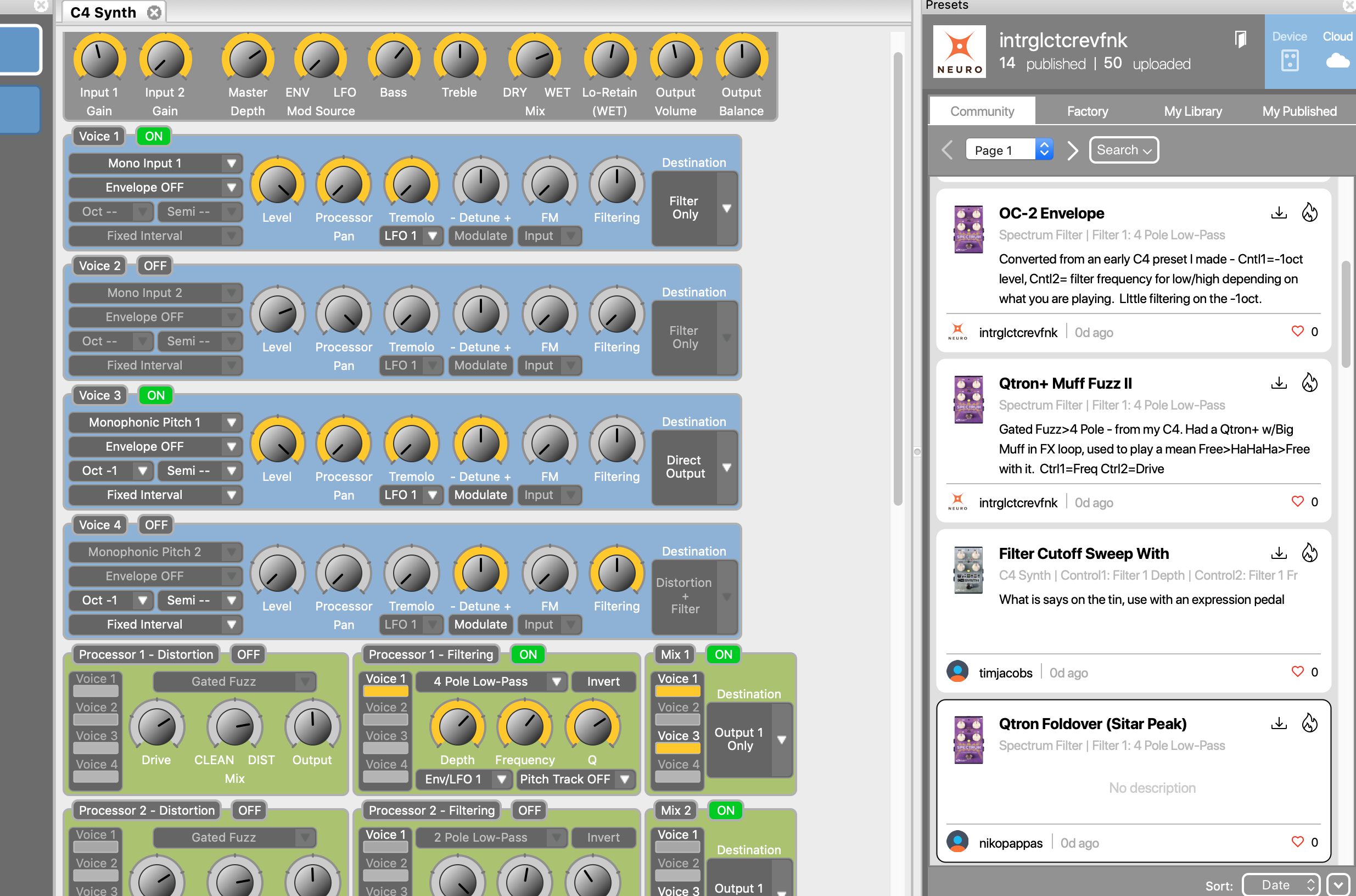Viewport: 1356px width, 896px height.
Task: Burn Qtron+ Muff Fuzz II to device
Action: pos(1309,382)
